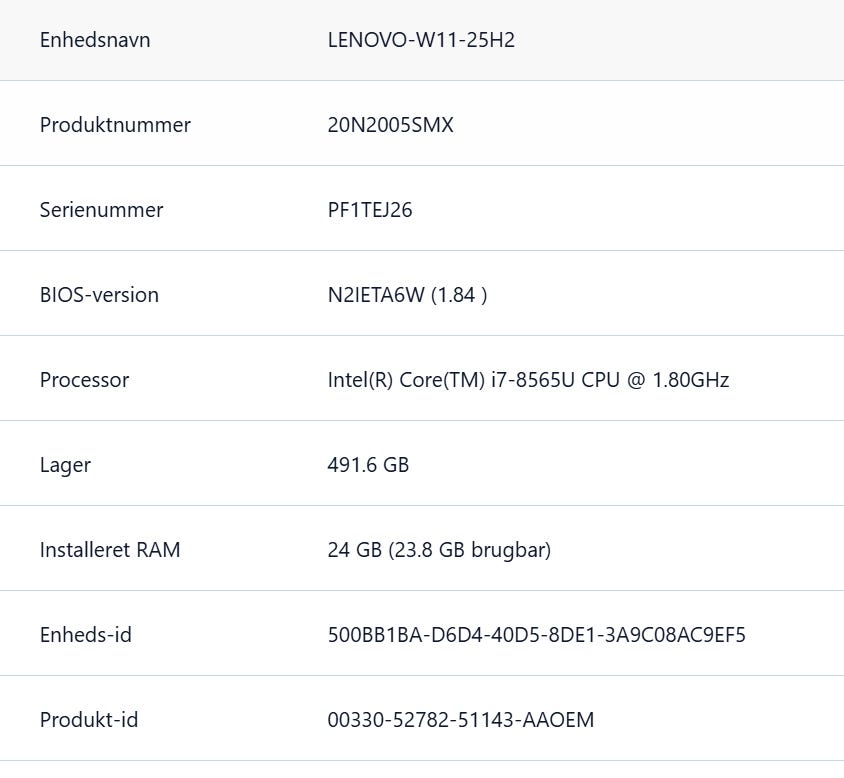This screenshot has height=778, width=844.
Task: Click the "(1.84 )" BIOS version number
Action: [x=459, y=295]
